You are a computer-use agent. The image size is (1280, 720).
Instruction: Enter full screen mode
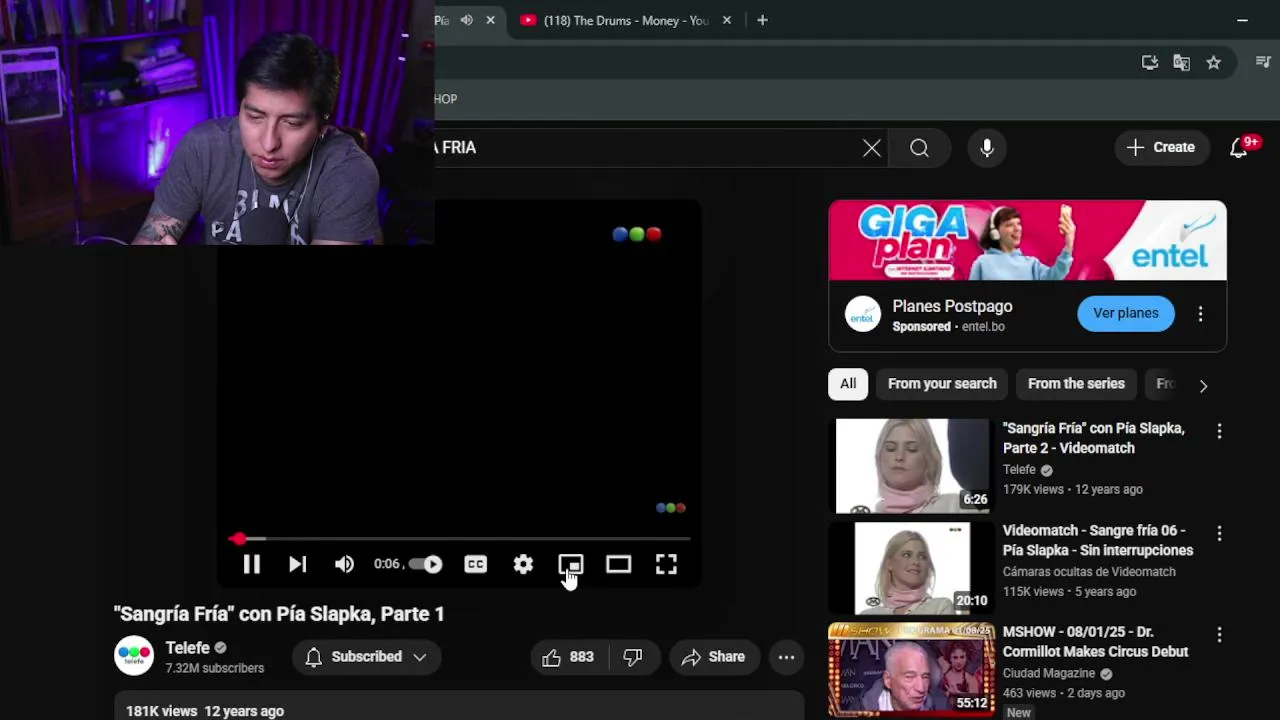point(666,565)
